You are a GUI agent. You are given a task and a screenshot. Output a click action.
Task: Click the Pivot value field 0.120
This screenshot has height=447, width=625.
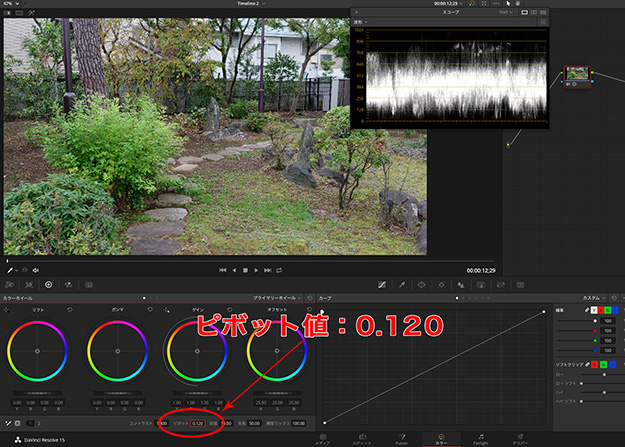click(197, 424)
